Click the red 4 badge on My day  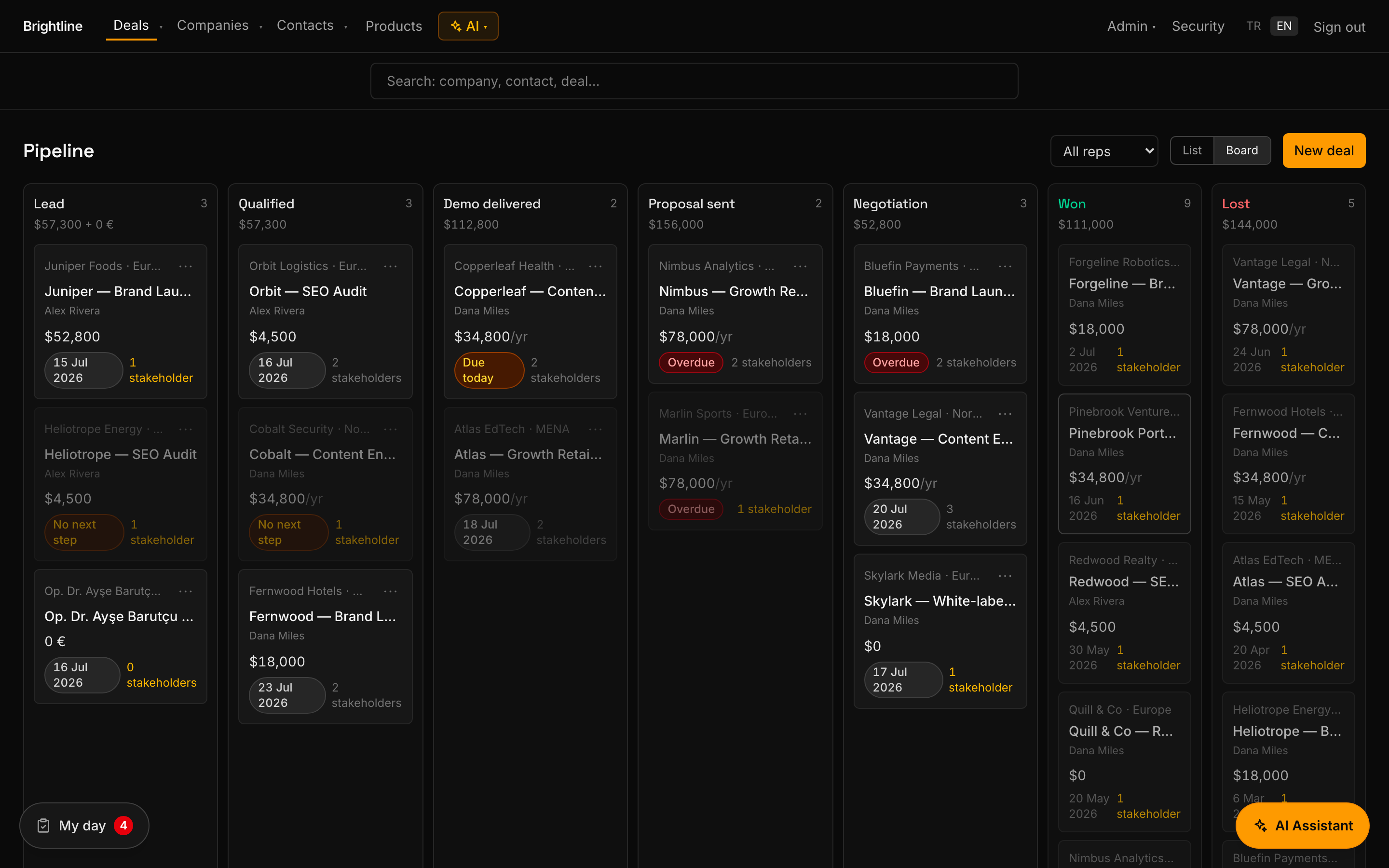(123, 826)
